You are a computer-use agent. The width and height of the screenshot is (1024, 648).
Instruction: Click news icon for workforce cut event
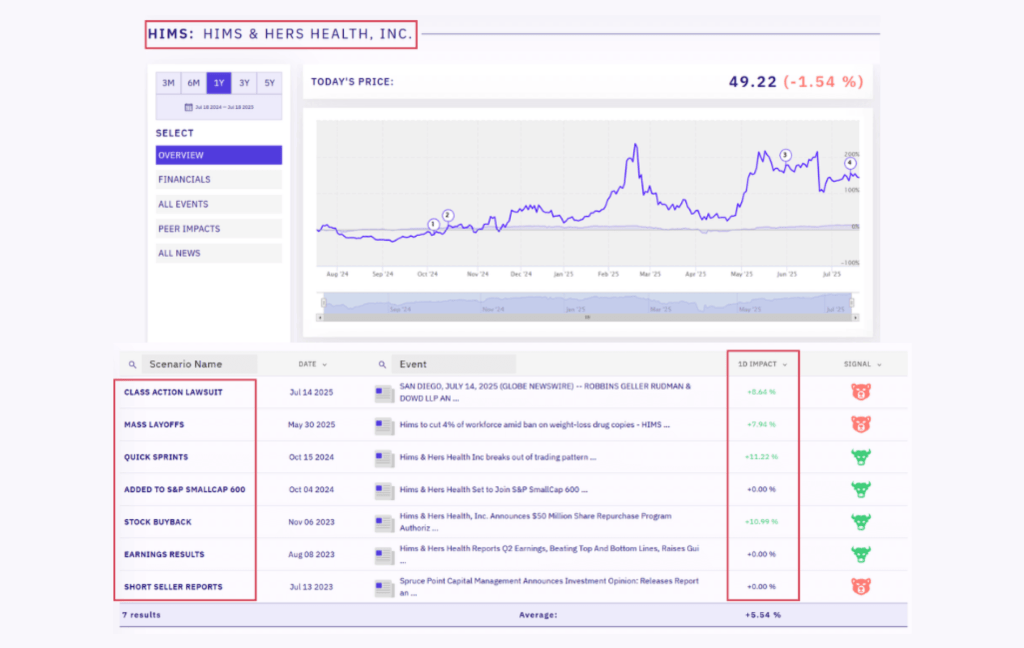click(384, 425)
